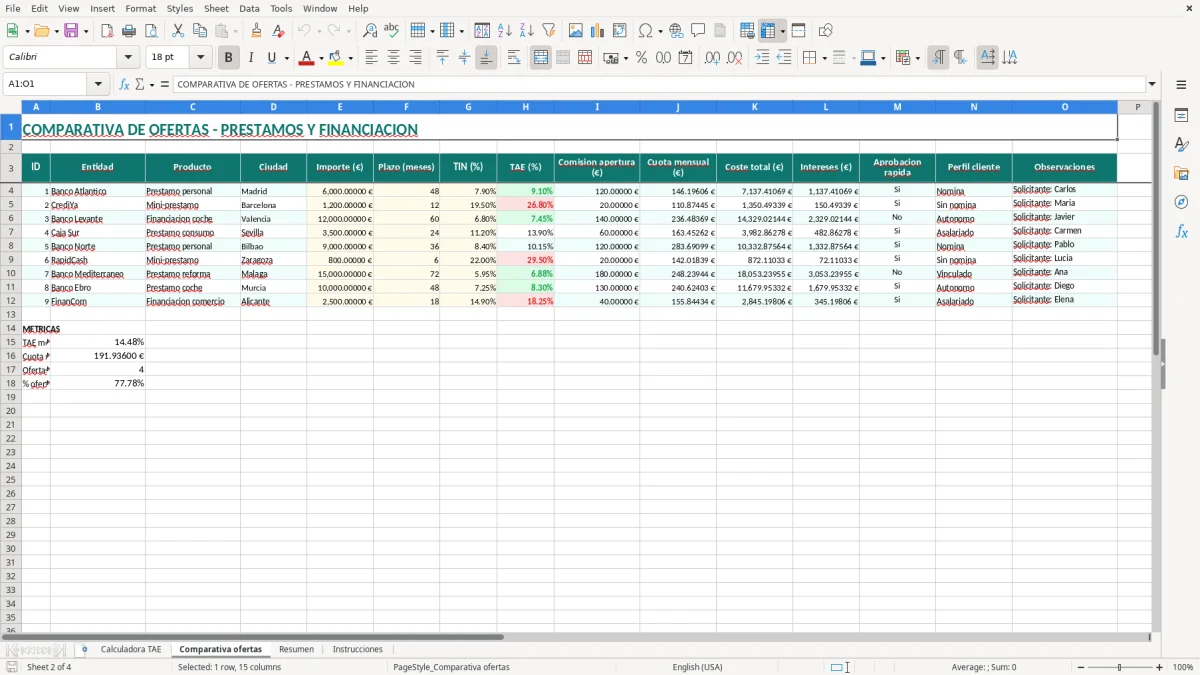Click the Add decimal place icon
The height and width of the screenshot is (675, 1200).
(712, 58)
